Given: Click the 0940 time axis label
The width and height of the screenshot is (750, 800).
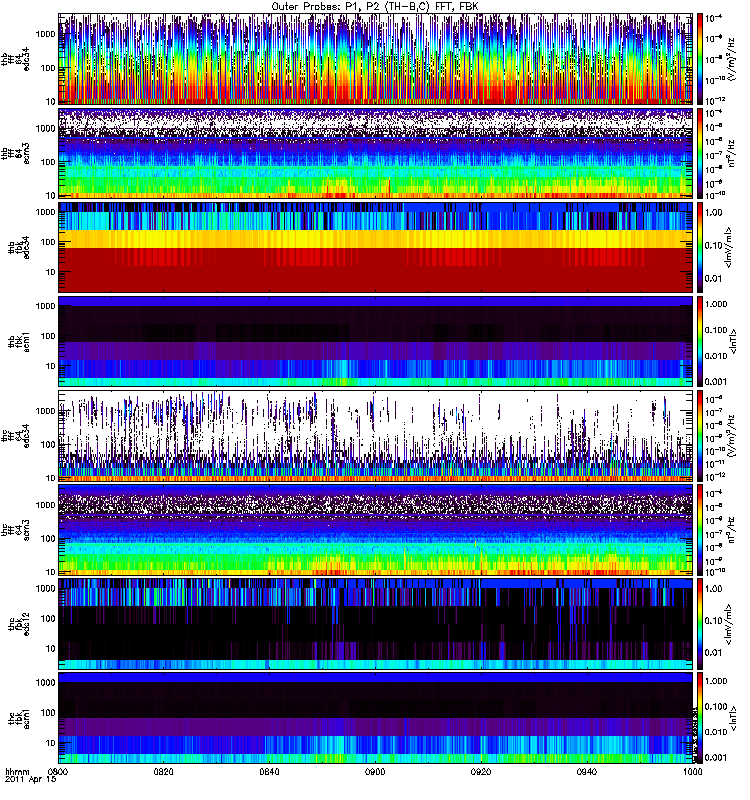Looking at the screenshot, I should [x=587, y=771].
